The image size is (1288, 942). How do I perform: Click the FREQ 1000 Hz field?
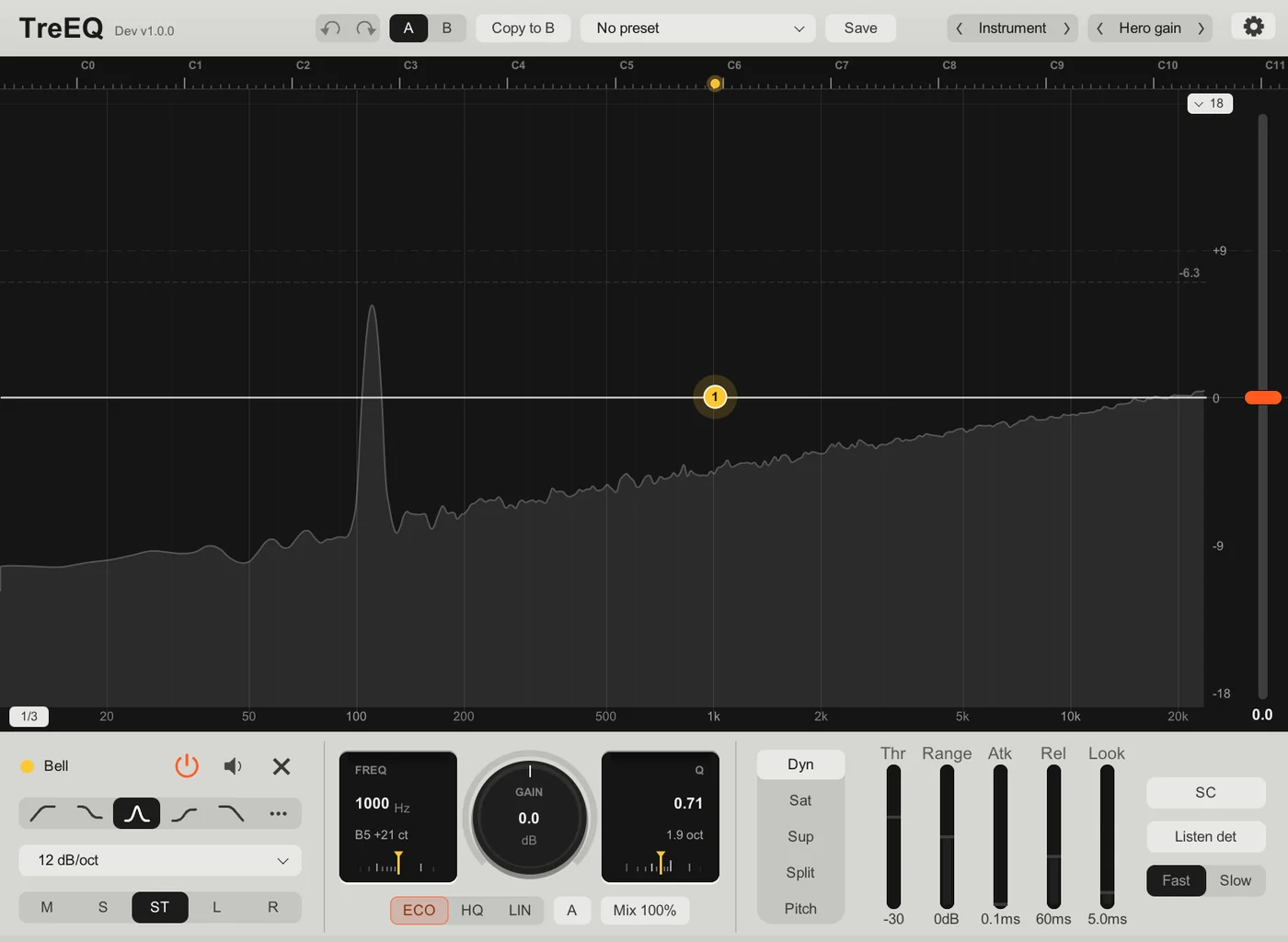398,817
